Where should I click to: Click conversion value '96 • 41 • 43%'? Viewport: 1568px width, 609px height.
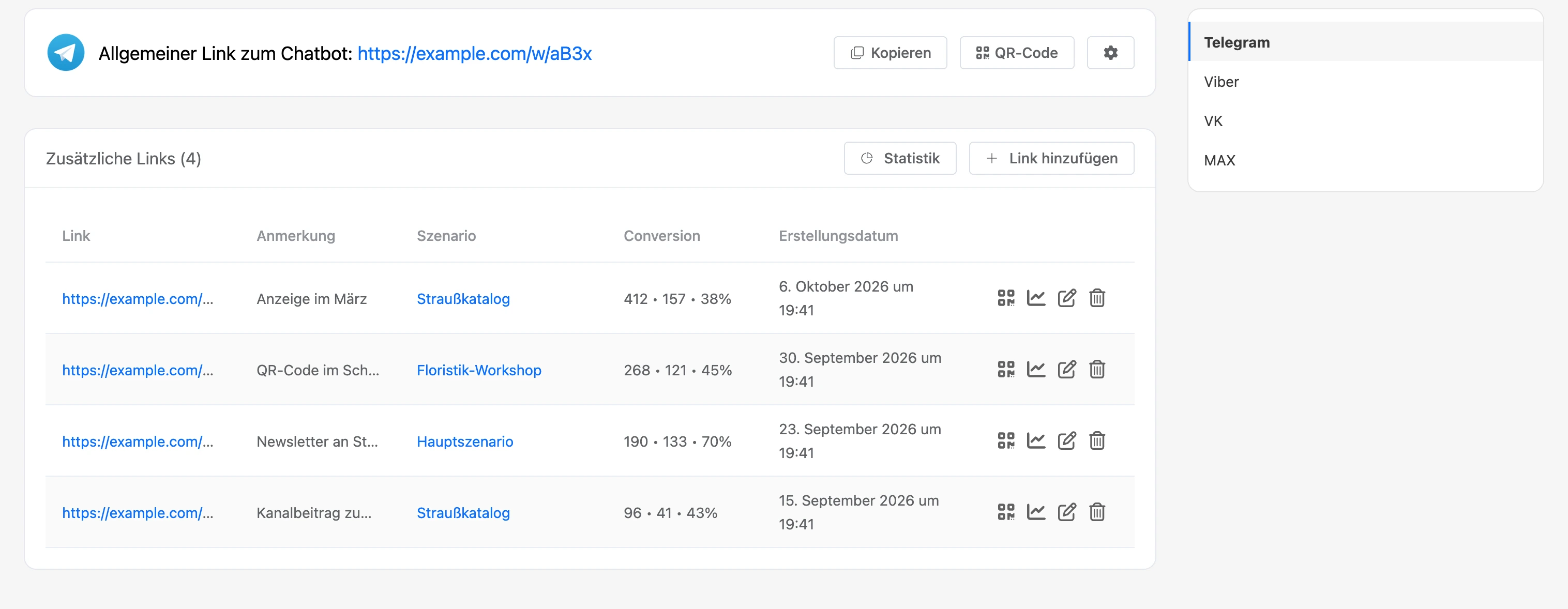[670, 512]
